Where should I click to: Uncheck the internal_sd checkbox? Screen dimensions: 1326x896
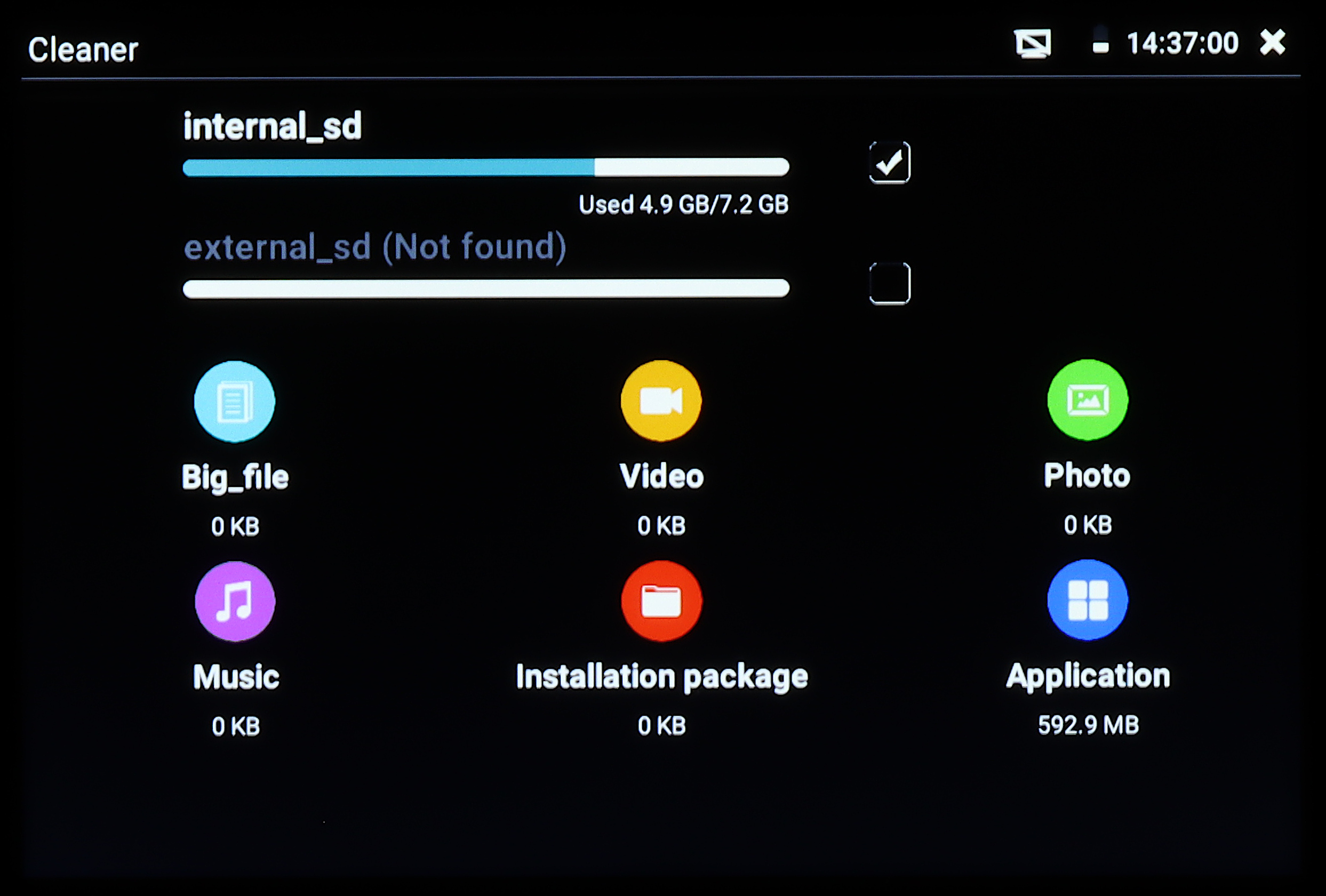[x=890, y=163]
